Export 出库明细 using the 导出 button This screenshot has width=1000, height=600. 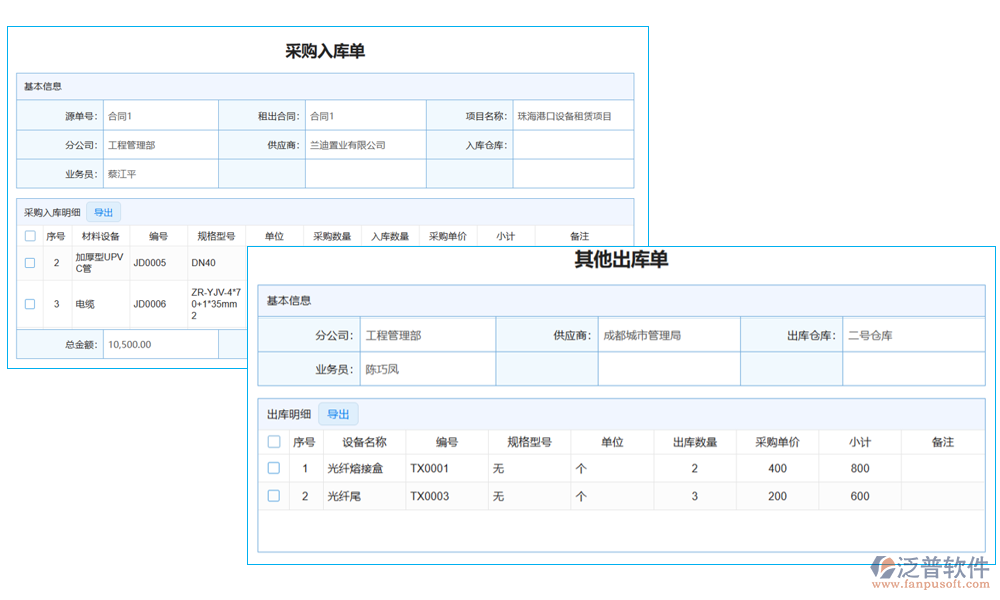pos(338,413)
